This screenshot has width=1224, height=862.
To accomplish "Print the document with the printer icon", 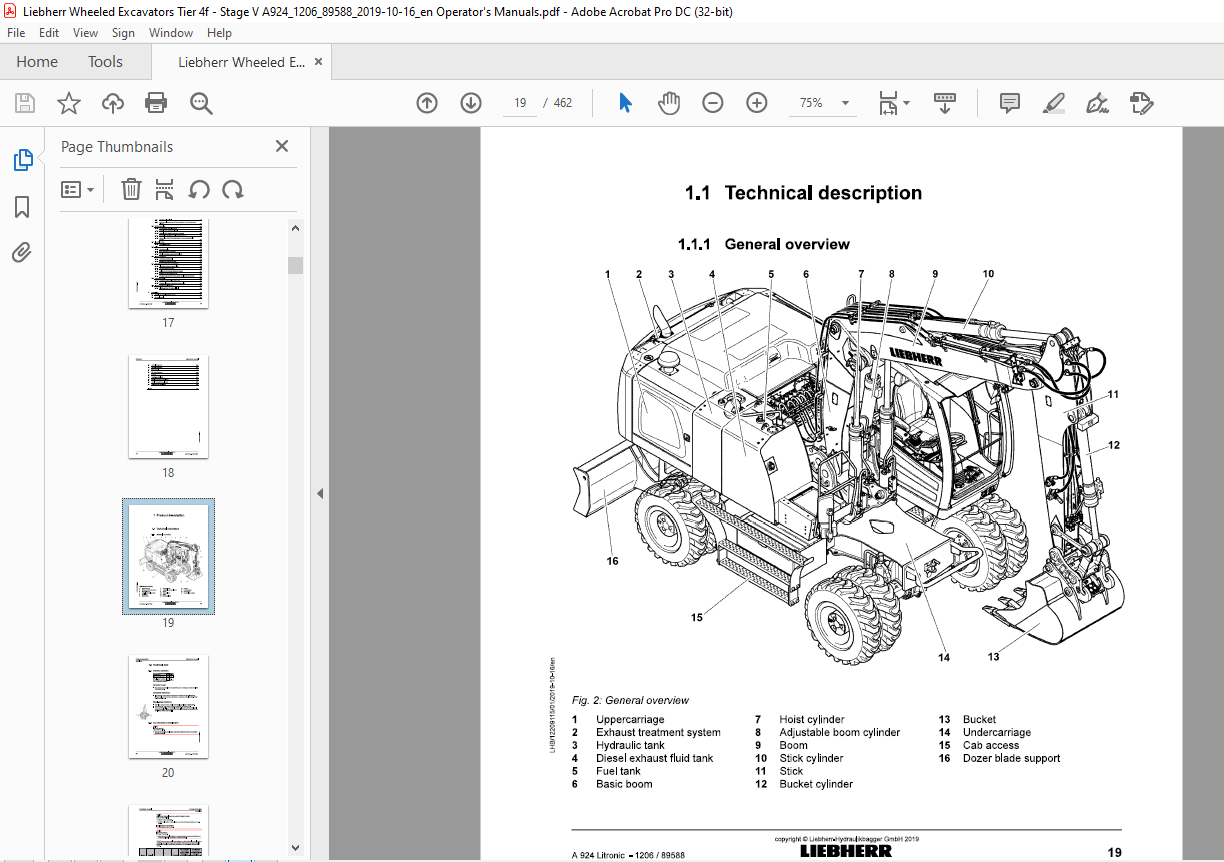I will pos(156,103).
